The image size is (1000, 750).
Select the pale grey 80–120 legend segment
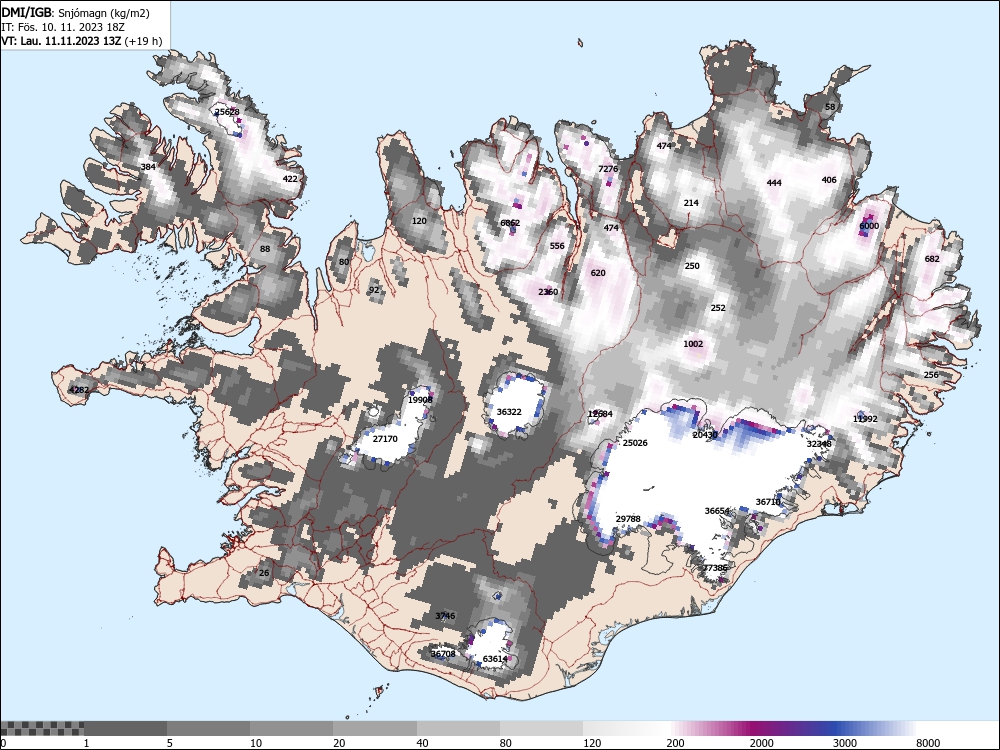click(x=541, y=729)
